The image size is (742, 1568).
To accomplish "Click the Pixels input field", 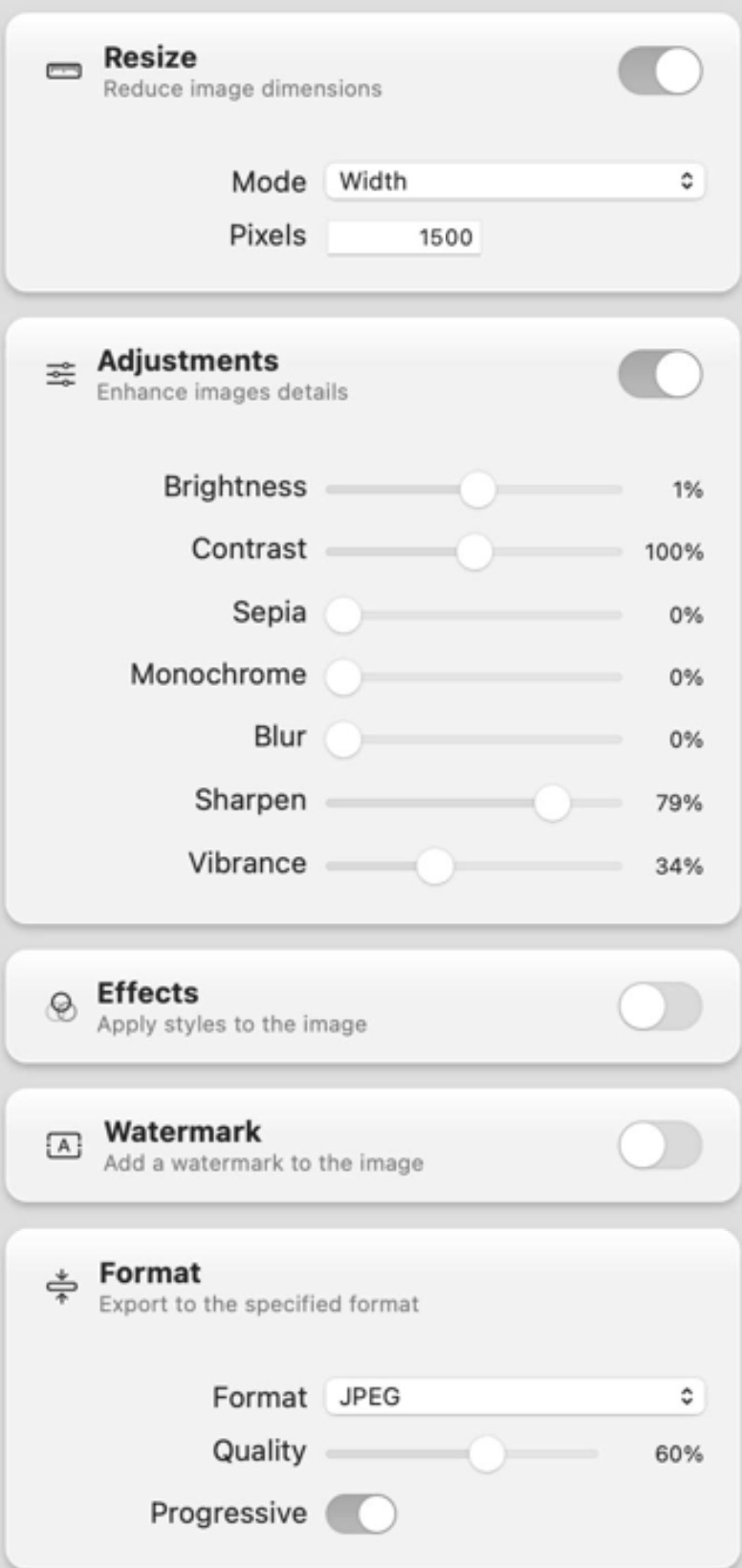I will point(404,237).
